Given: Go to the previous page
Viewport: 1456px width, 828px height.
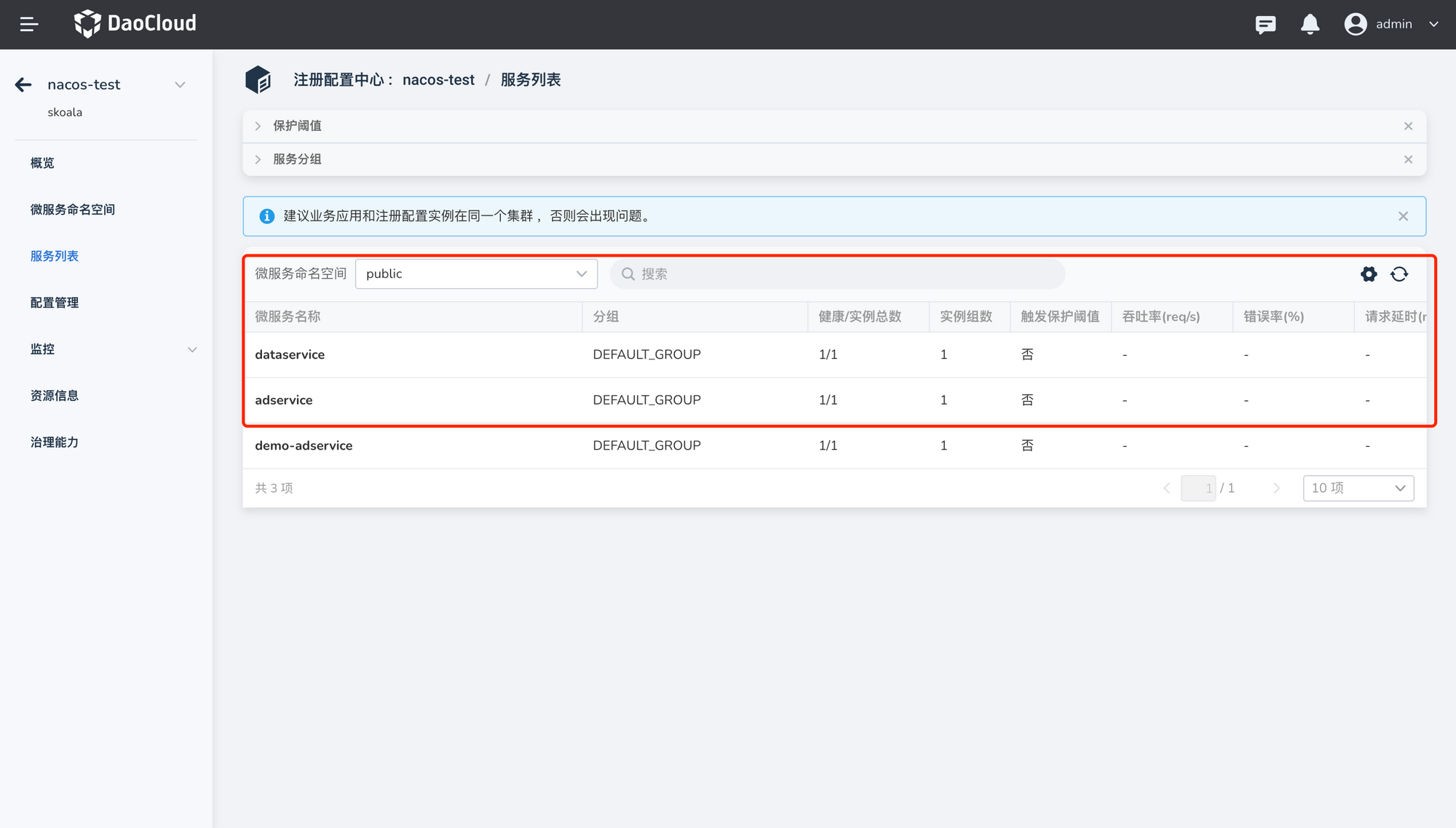Looking at the screenshot, I should point(1167,488).
